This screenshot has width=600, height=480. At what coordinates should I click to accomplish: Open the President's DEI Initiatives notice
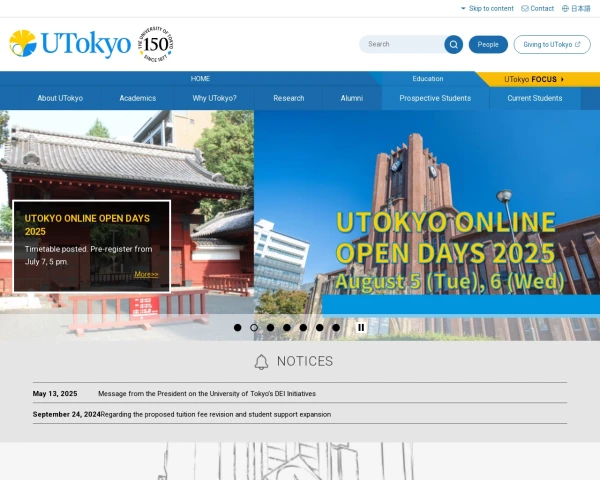click(207, 393)
